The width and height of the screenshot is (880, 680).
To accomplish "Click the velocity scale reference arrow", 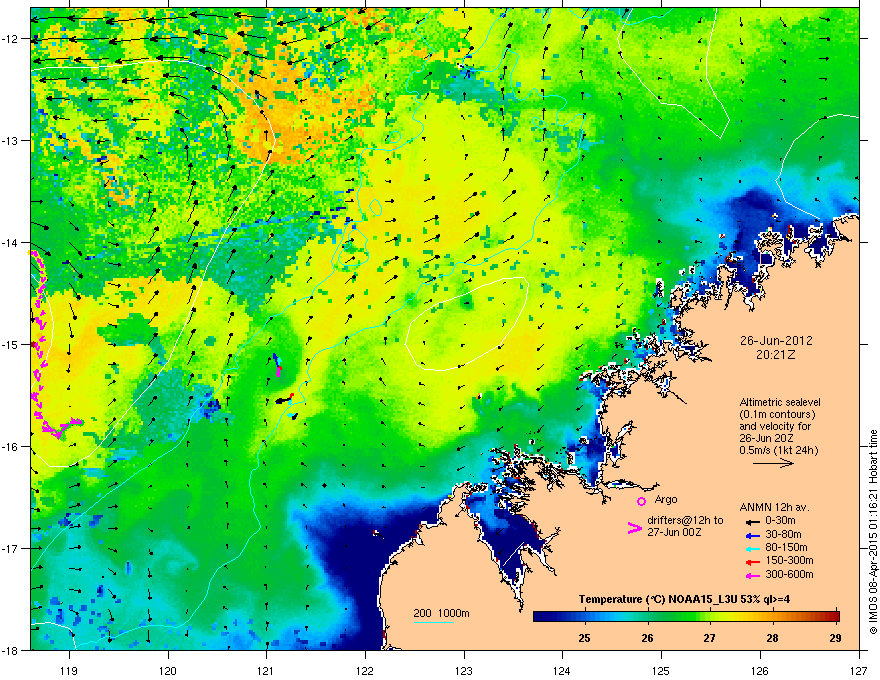I will pyautogui.click(x=773, y=463).
